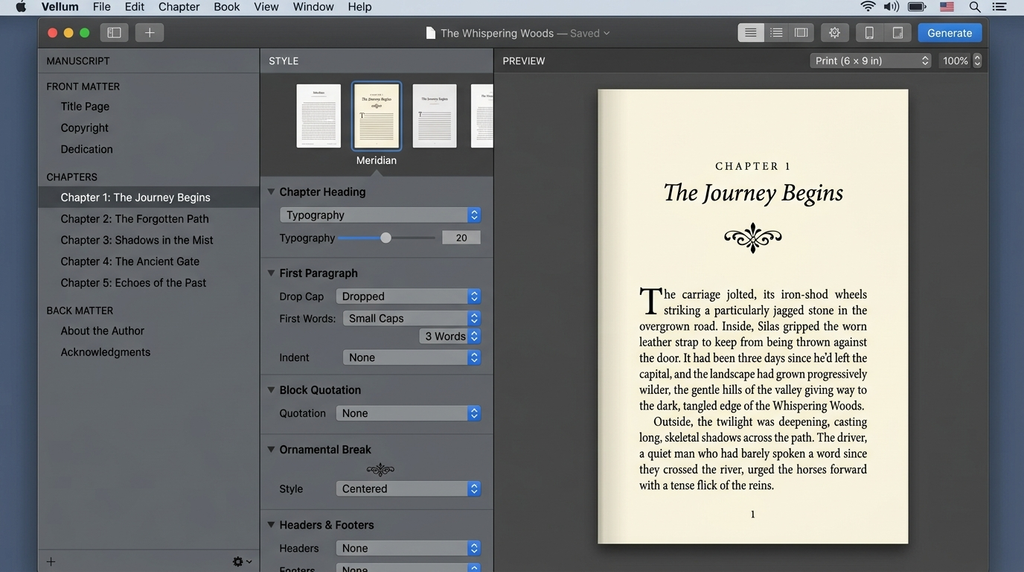Add item with bottom-left plus icon
Screen dimensions: 1024x572
[51, 562]
